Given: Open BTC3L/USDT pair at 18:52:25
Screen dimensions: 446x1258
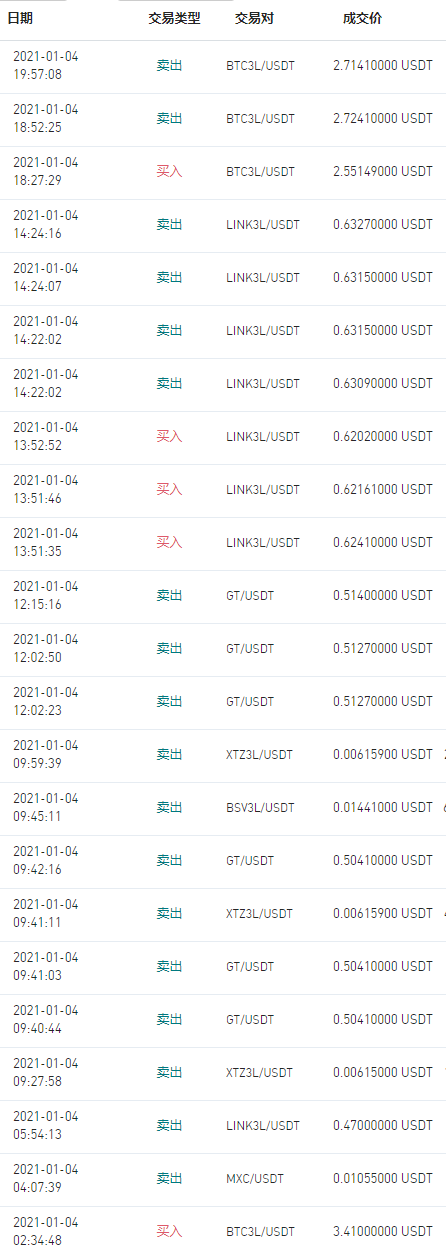Looking at the screenshot, I should tap(261, 118).
